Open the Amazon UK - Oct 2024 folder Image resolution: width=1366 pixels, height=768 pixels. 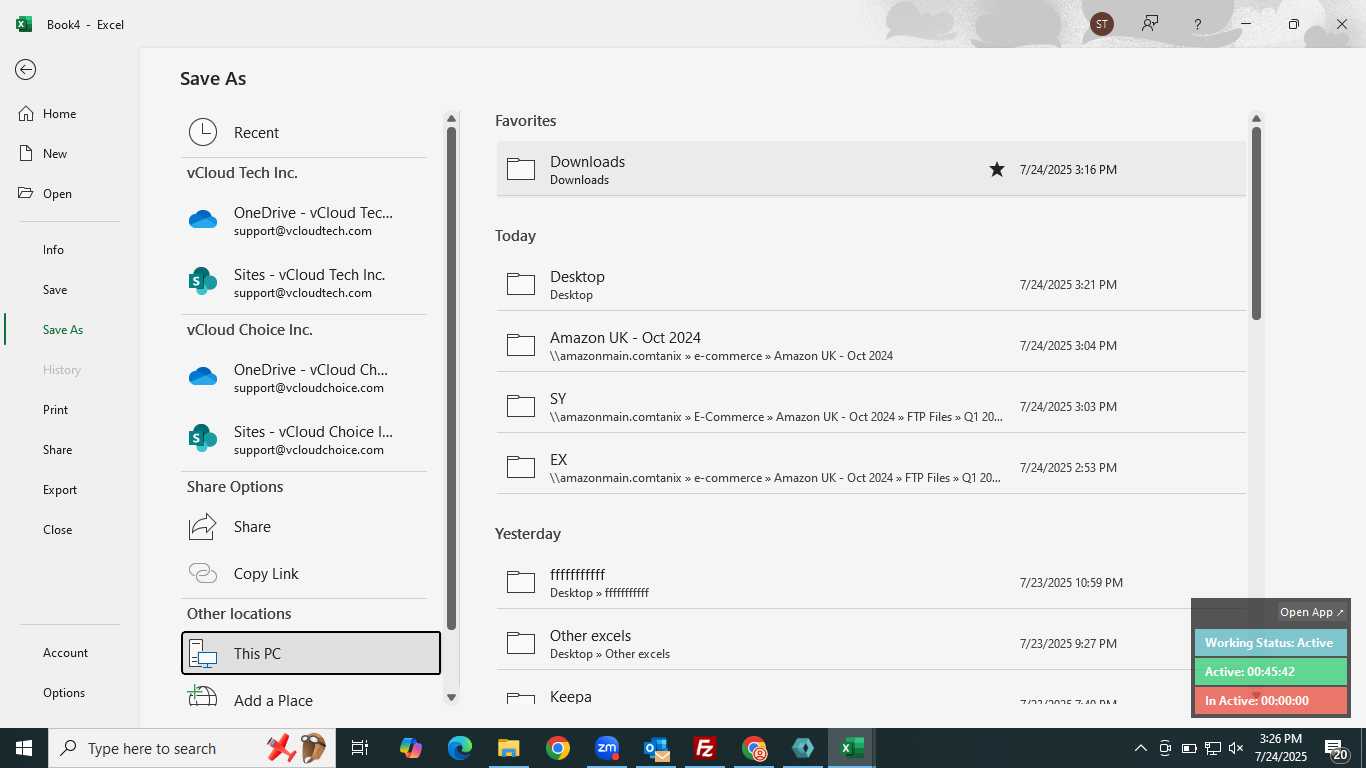(871, 345)
